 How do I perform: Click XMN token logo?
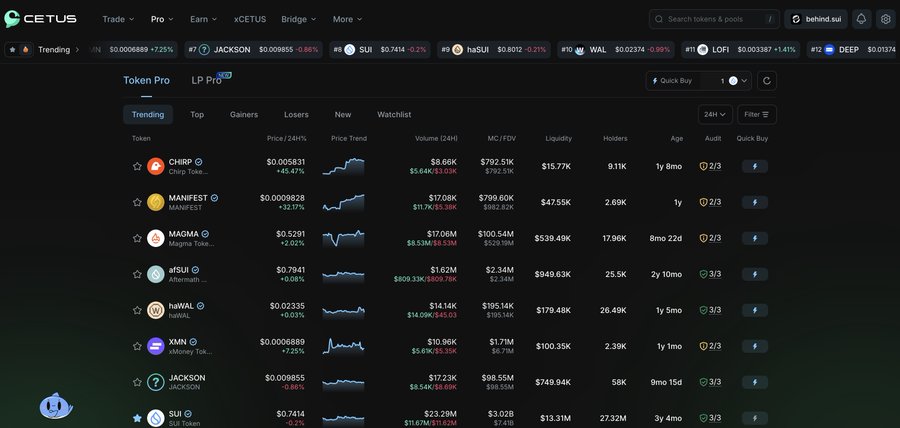(156, 346)
